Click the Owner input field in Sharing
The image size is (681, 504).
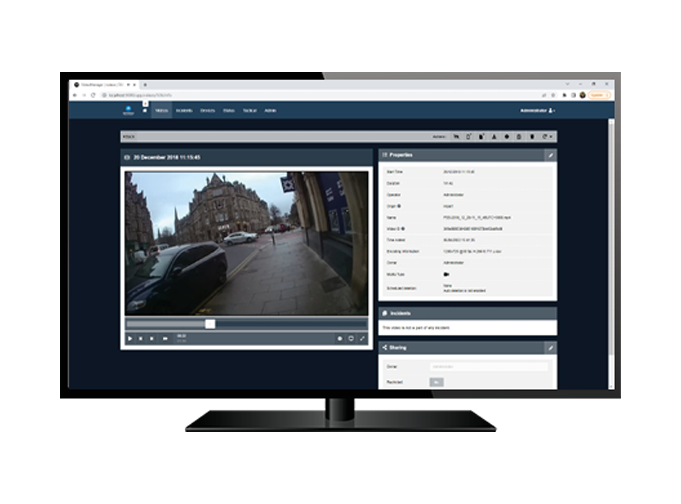click(x=490, y=366)
